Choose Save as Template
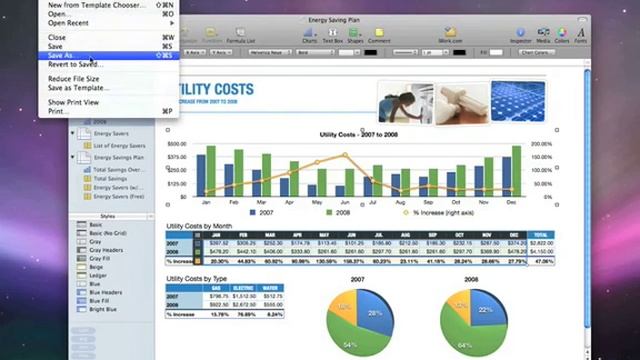This screenshot has height=360, width=640. click(x=109, y=87)
